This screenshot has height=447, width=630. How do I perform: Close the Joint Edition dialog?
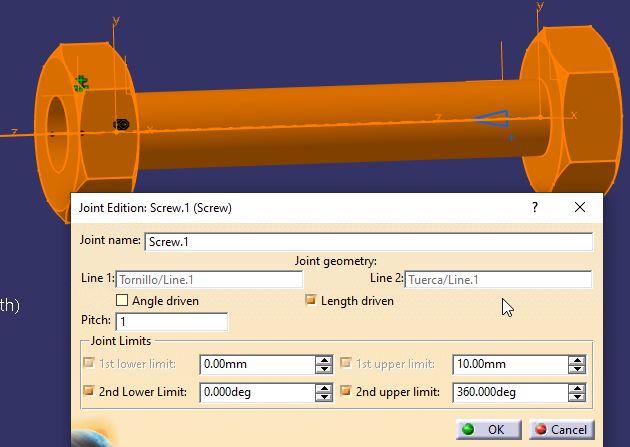click(x=580, y=207)
